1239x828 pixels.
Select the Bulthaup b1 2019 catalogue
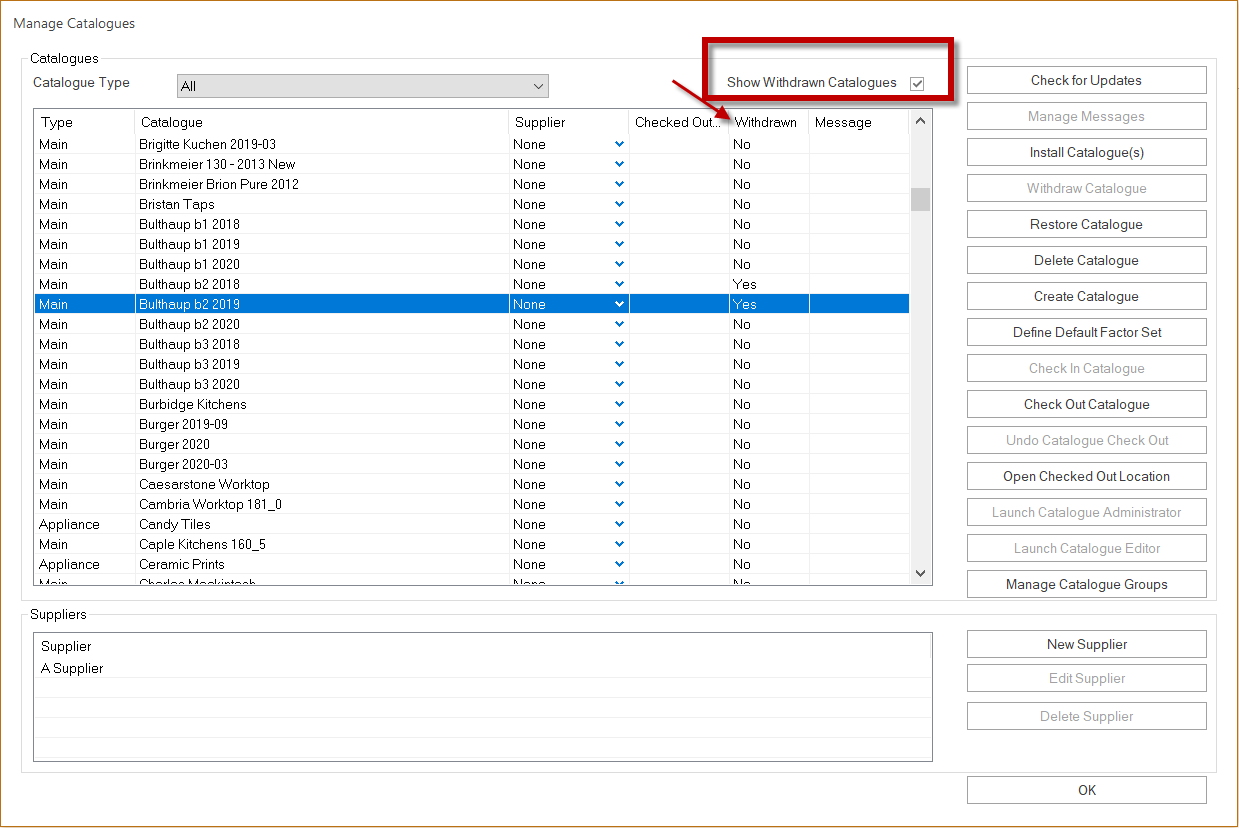(x=472, y=244)
